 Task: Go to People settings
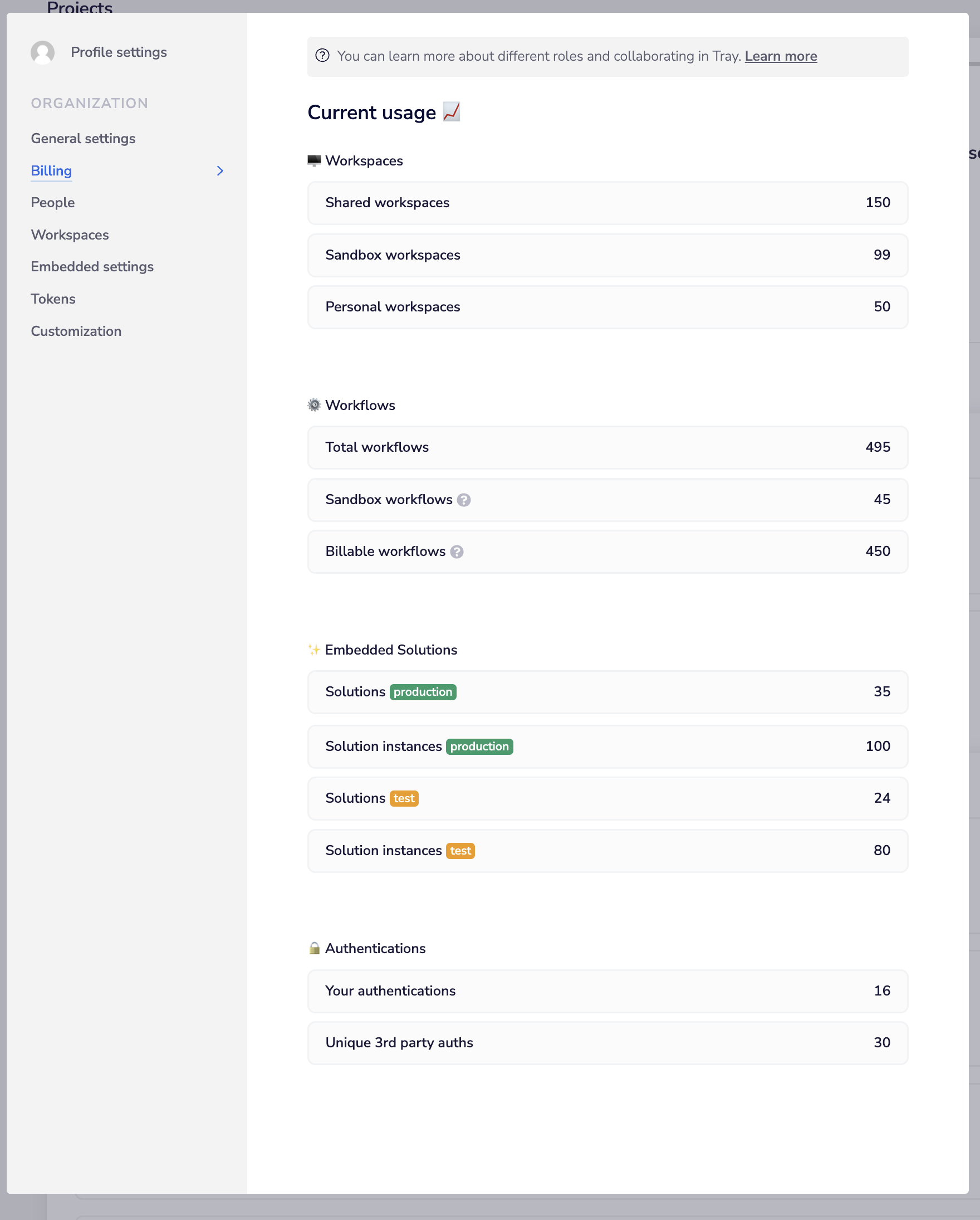(x=52, y=203)
